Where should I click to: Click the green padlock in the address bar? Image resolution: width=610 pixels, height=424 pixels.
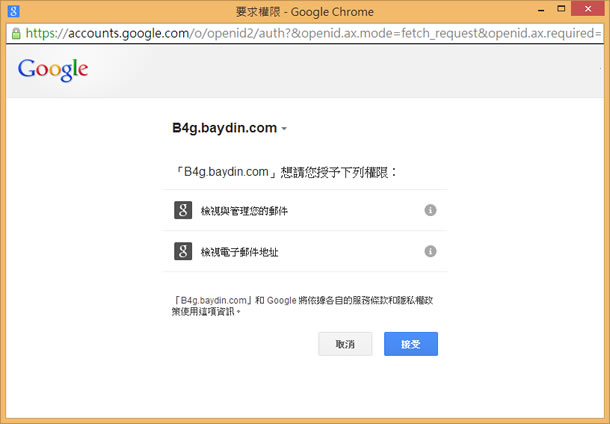pyautogui.click(x=16, y=33)
